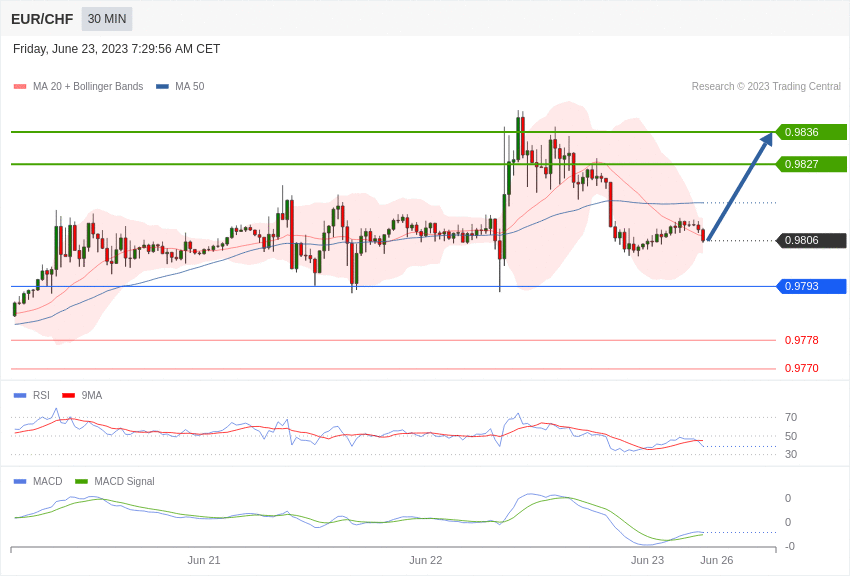Click the MA 50 blue legend swatch
Screen dimensions: 850x576
pos(162,87)
